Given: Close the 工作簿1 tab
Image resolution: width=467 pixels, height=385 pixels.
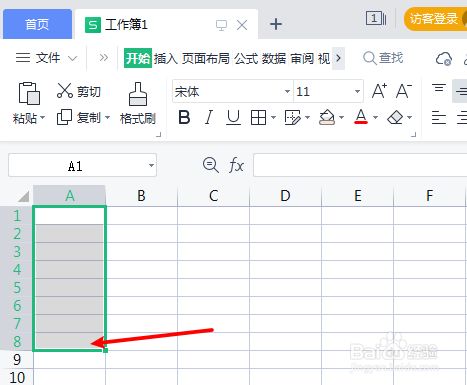Looking at the screenshot, I should [242, 25].
